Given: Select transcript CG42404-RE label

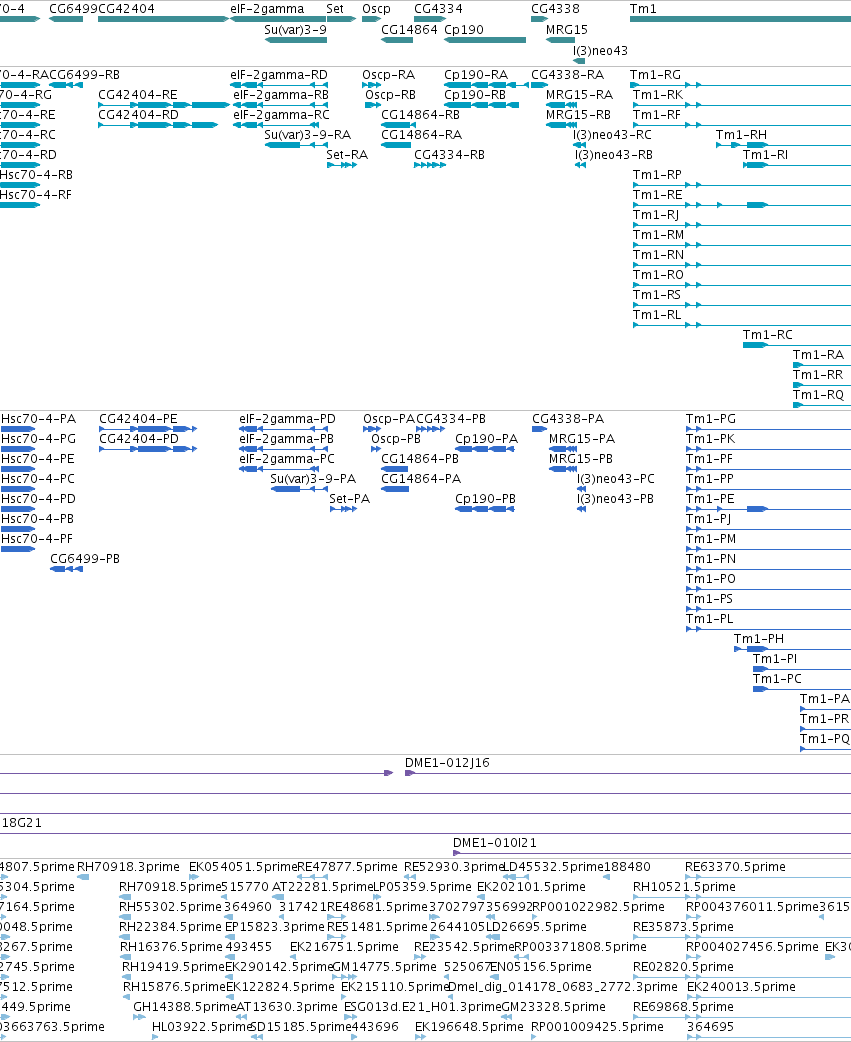Looking at the screenshot, I should [138, 95].
